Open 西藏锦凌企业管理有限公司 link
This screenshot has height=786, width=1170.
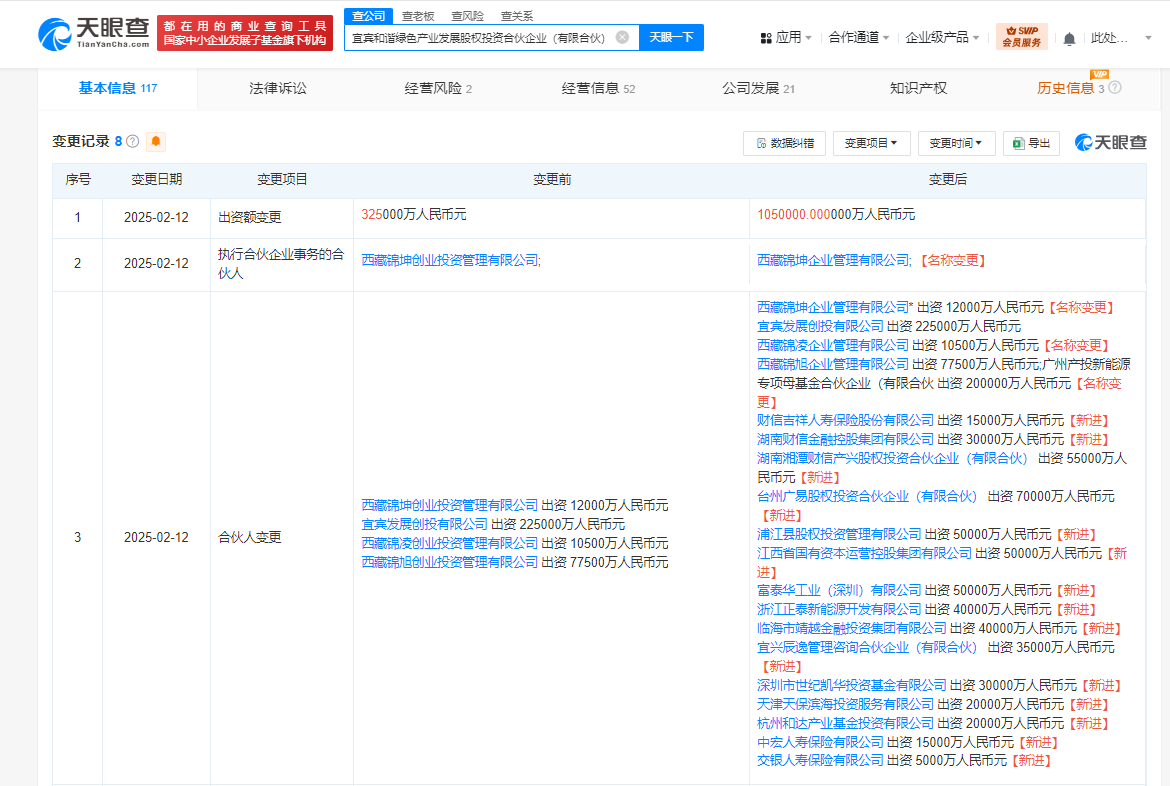[833, 345]
